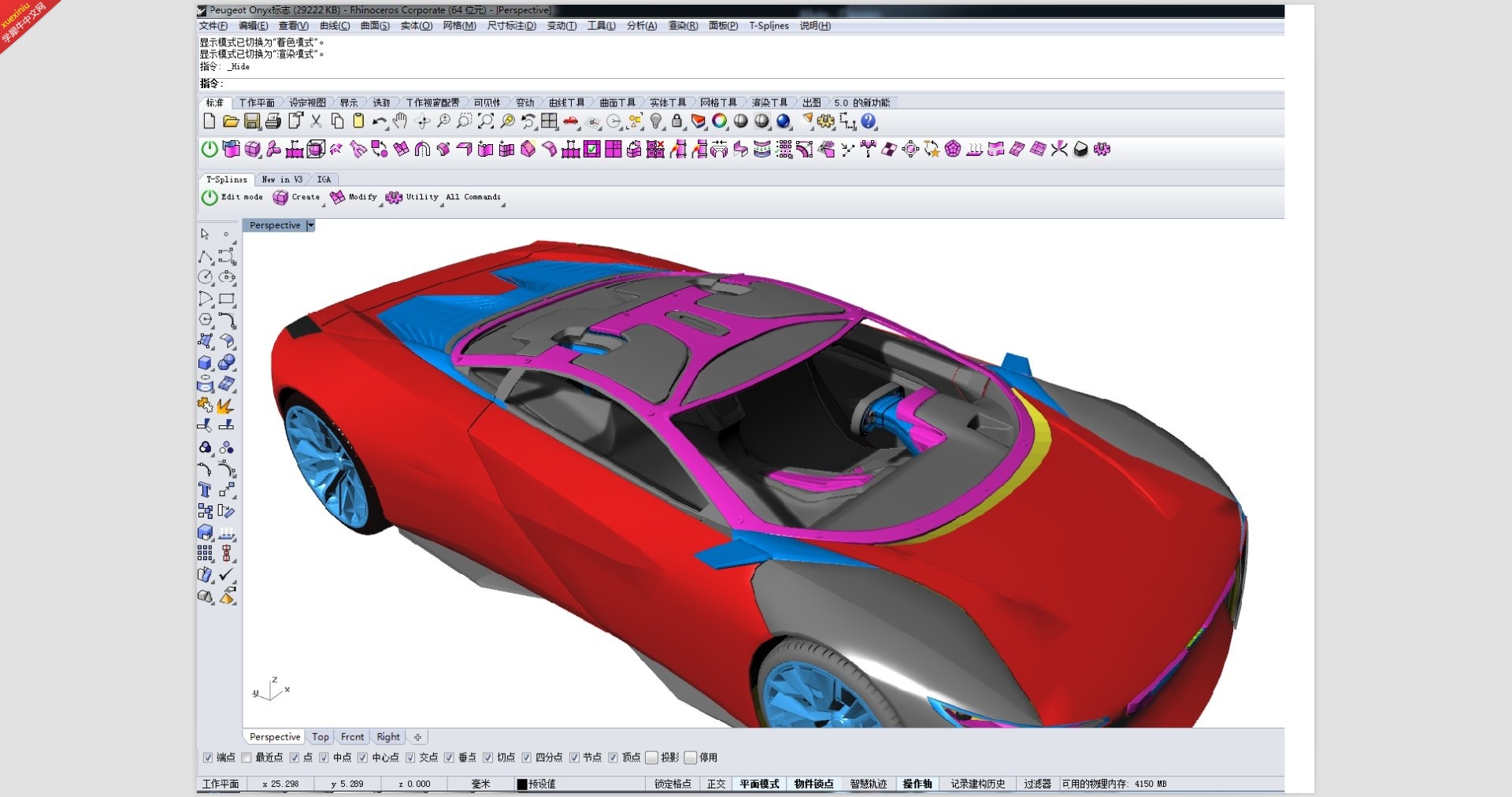
Task: Toggle 物件锁点 in status bar
Action: click(813, 784)
